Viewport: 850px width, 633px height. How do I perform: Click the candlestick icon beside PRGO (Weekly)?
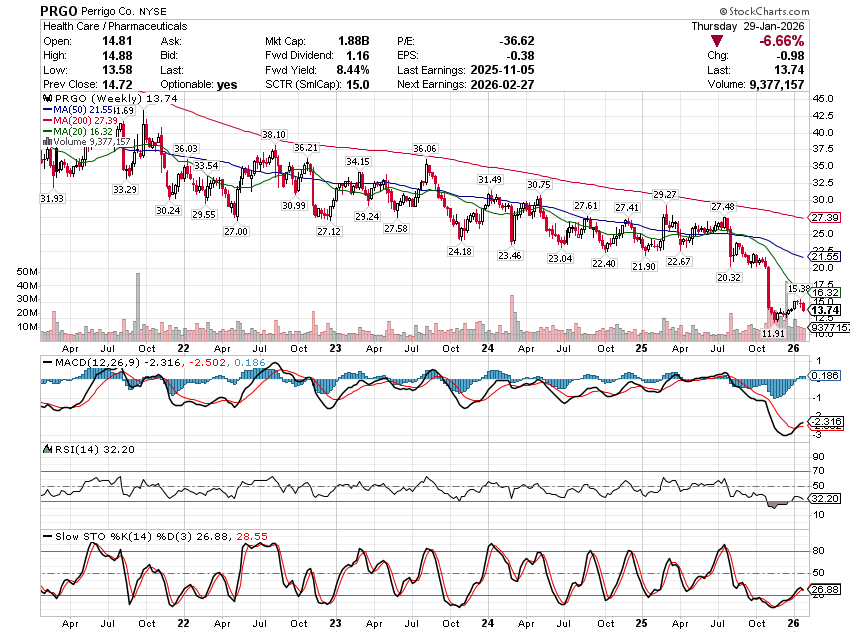click(46, 98)
